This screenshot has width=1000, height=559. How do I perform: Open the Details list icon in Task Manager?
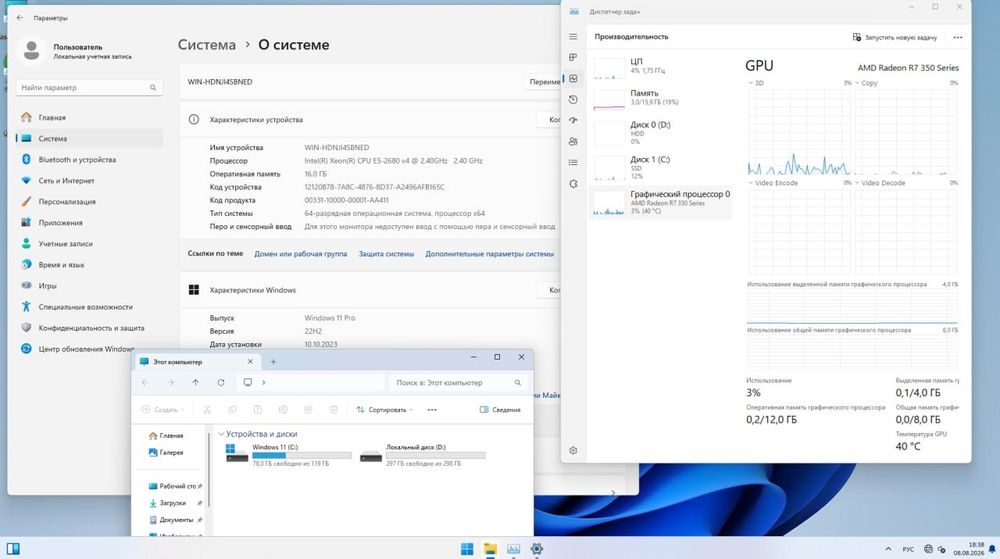(573, 163)
